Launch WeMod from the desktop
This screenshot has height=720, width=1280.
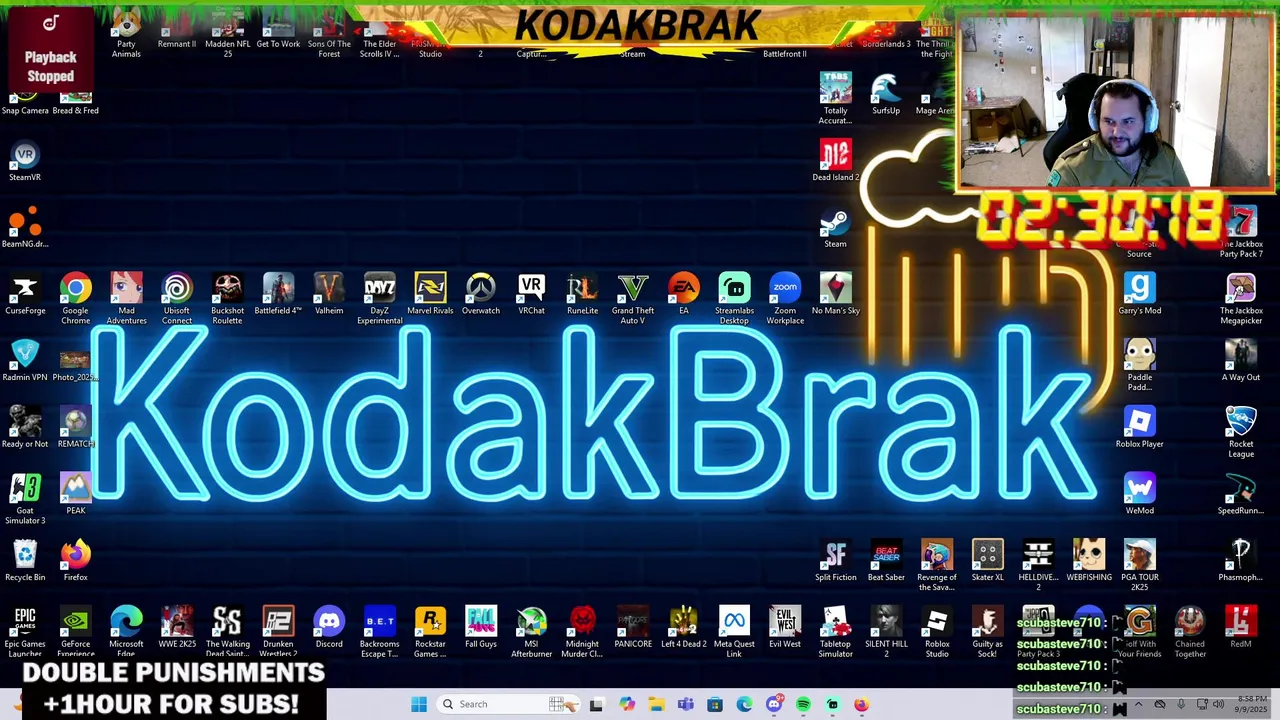click(x=1139, y=495)
